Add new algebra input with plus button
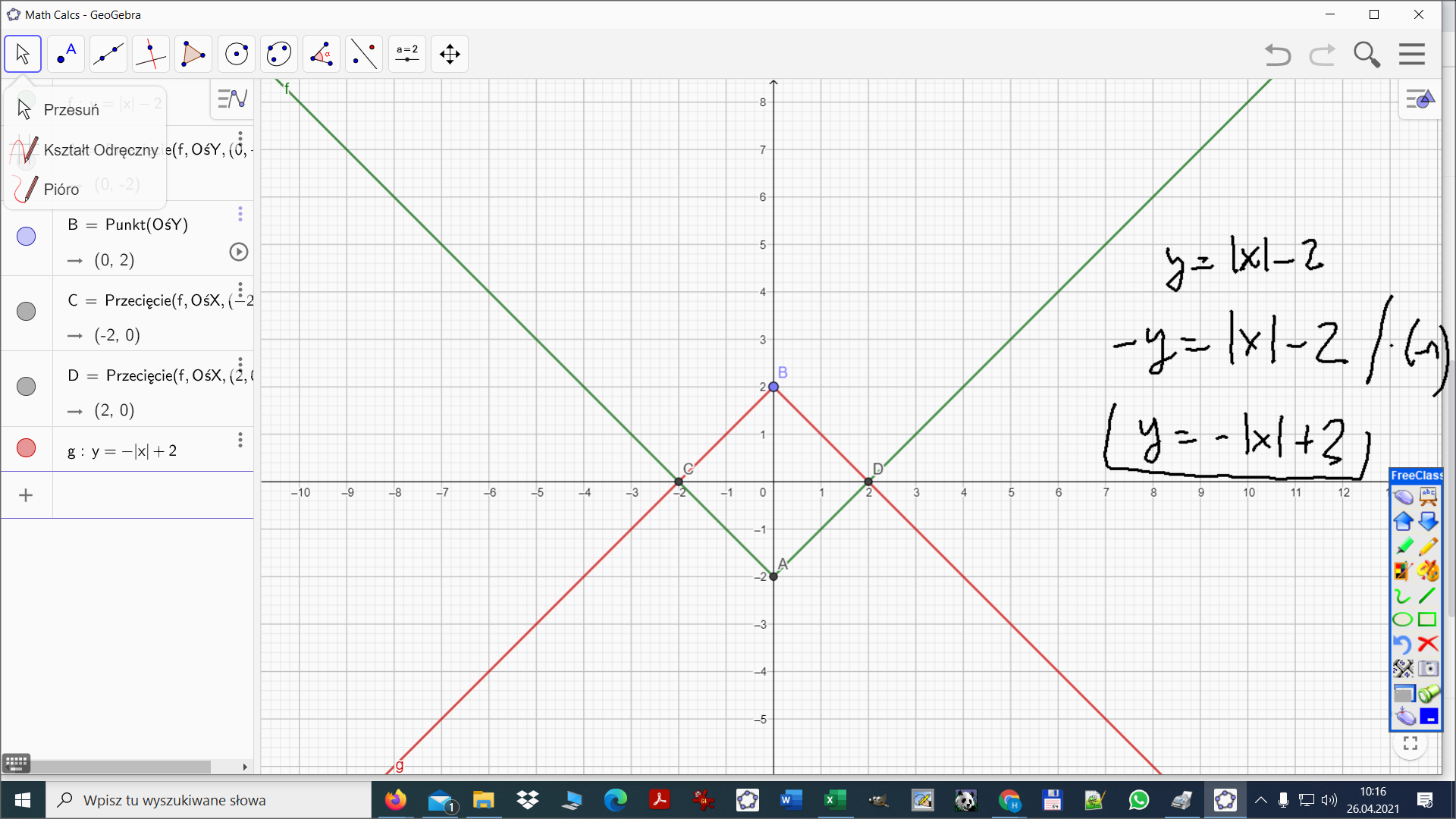This screenshot has height=819, width=1456. [26, 495]
